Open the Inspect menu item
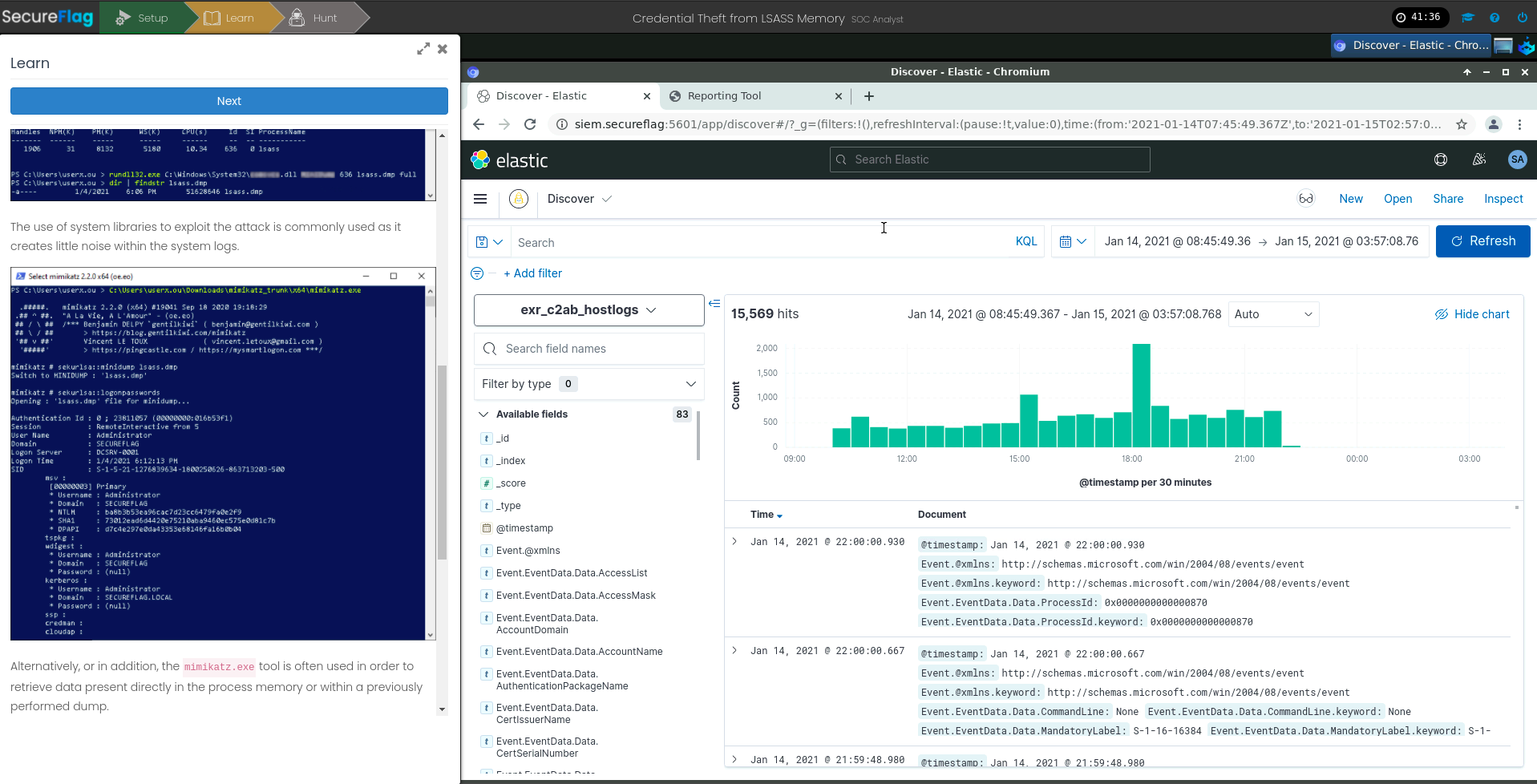The width and height of the screenshot is (1537, 784). coord(1503,199)
